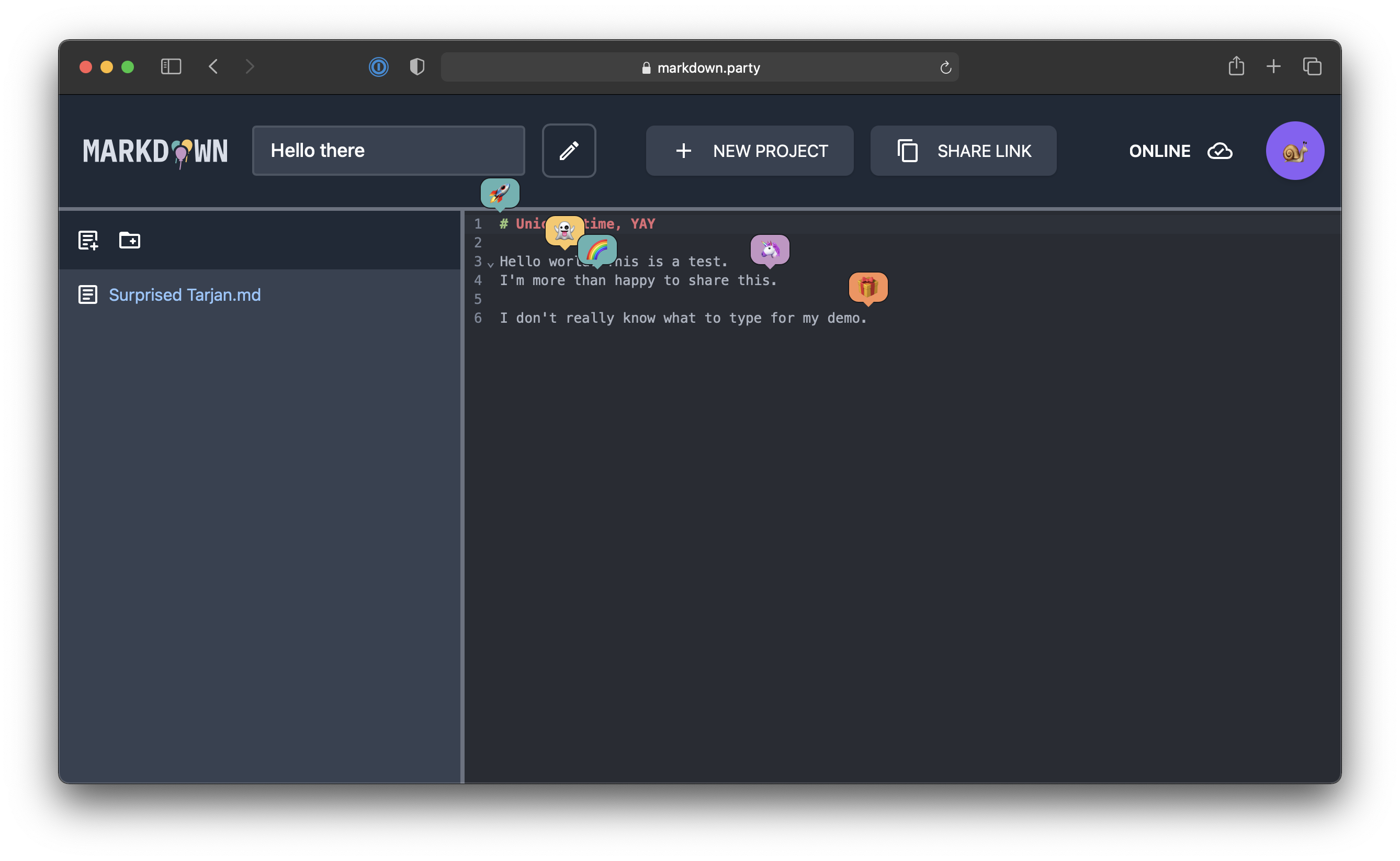Open the Surprised Tarjan.md file tree item
The height and width of the screenshot is (861, 1400).
coord(184,294)
